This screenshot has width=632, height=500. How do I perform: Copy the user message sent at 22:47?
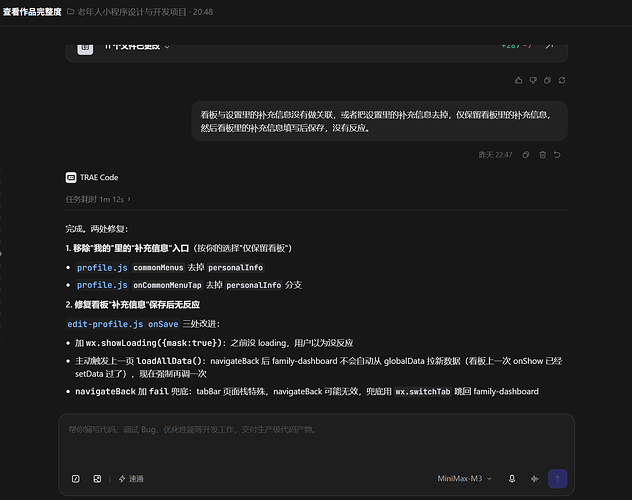point(526,155)
